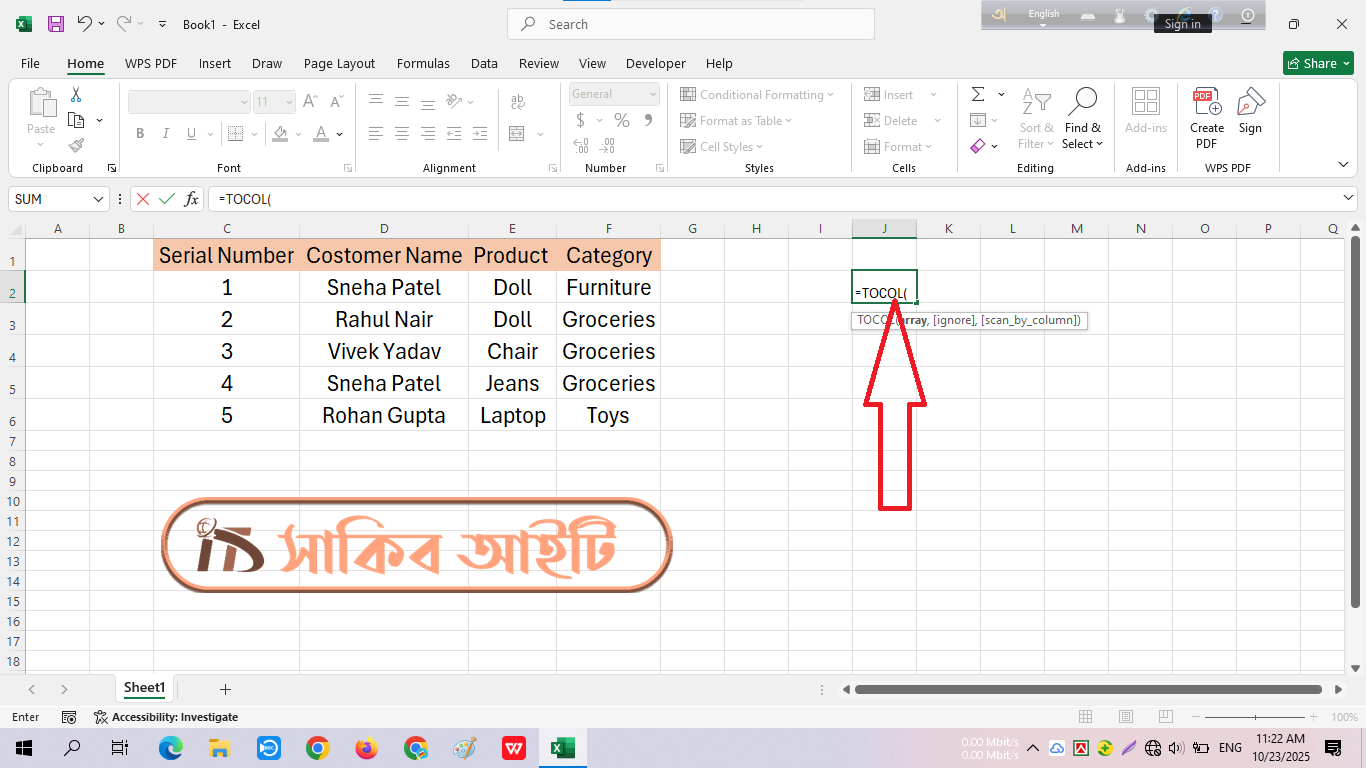Open Create PDF from WPS PDF group
This screenshot has height=768, width=1366.
tap(1206, 118)
